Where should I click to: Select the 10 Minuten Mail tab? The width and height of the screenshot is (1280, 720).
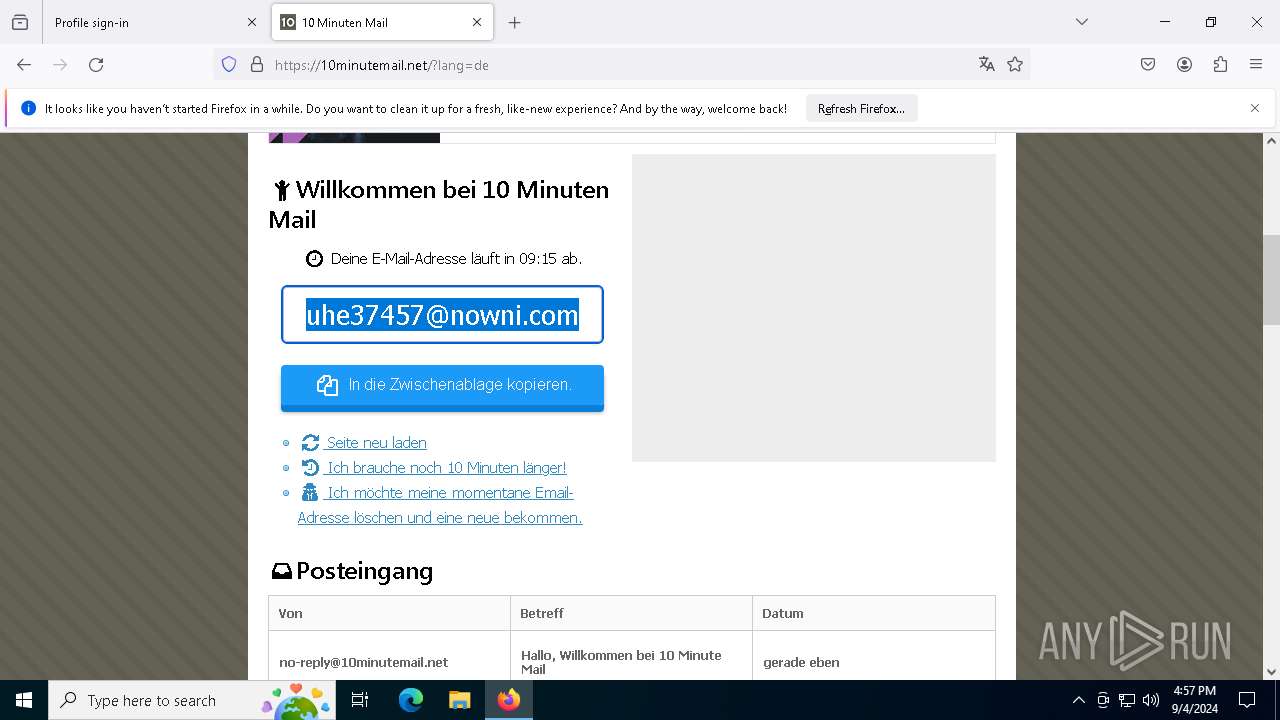point(382,22)
